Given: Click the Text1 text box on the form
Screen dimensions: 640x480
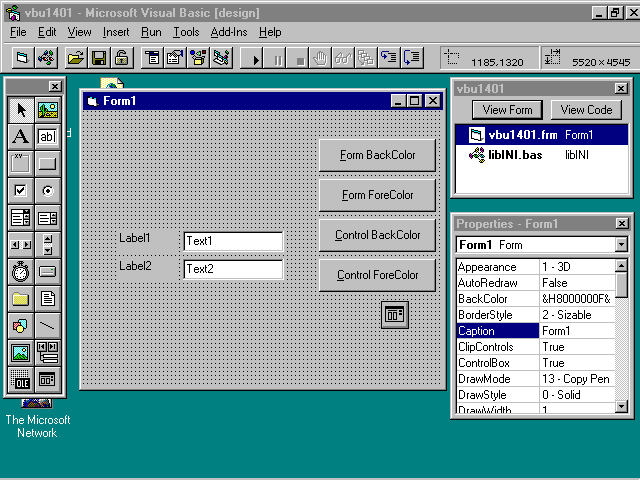Looking at the screenshot, I should tap(233, 241).
